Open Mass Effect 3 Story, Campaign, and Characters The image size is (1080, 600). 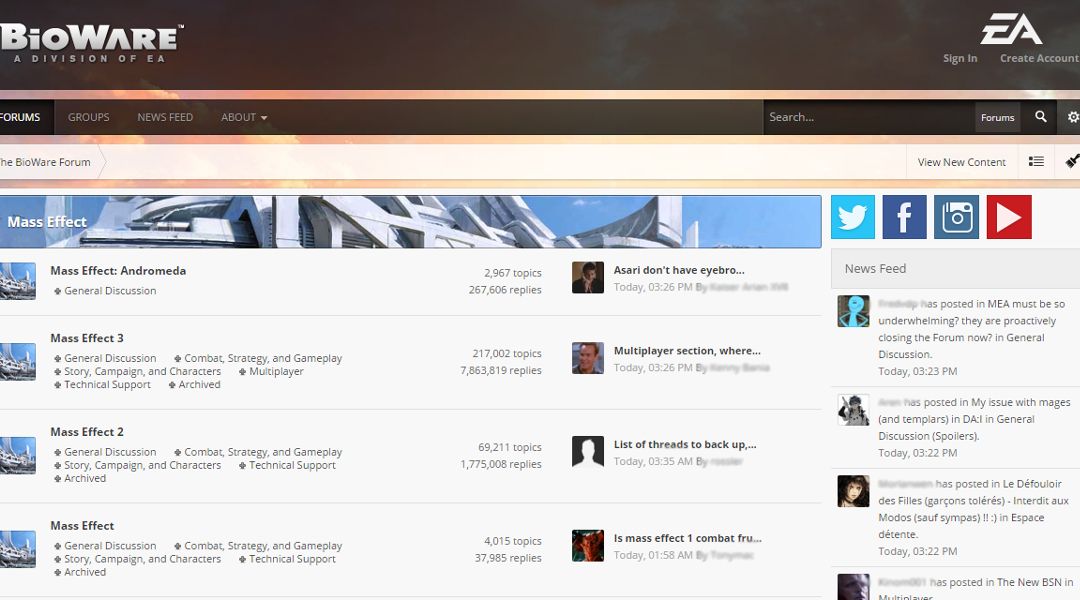(x=143, y=371)
